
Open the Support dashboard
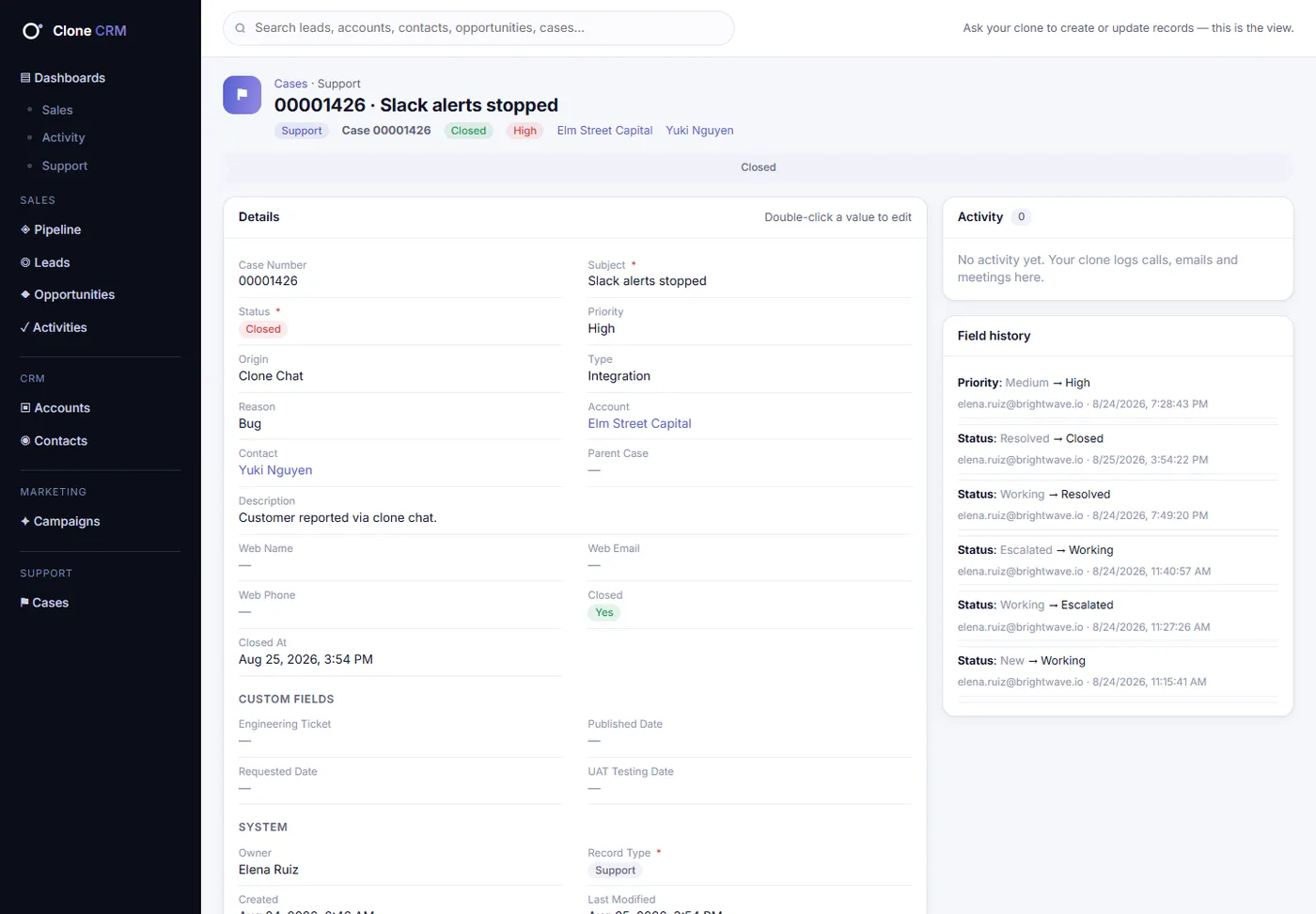tap(65, 165)
